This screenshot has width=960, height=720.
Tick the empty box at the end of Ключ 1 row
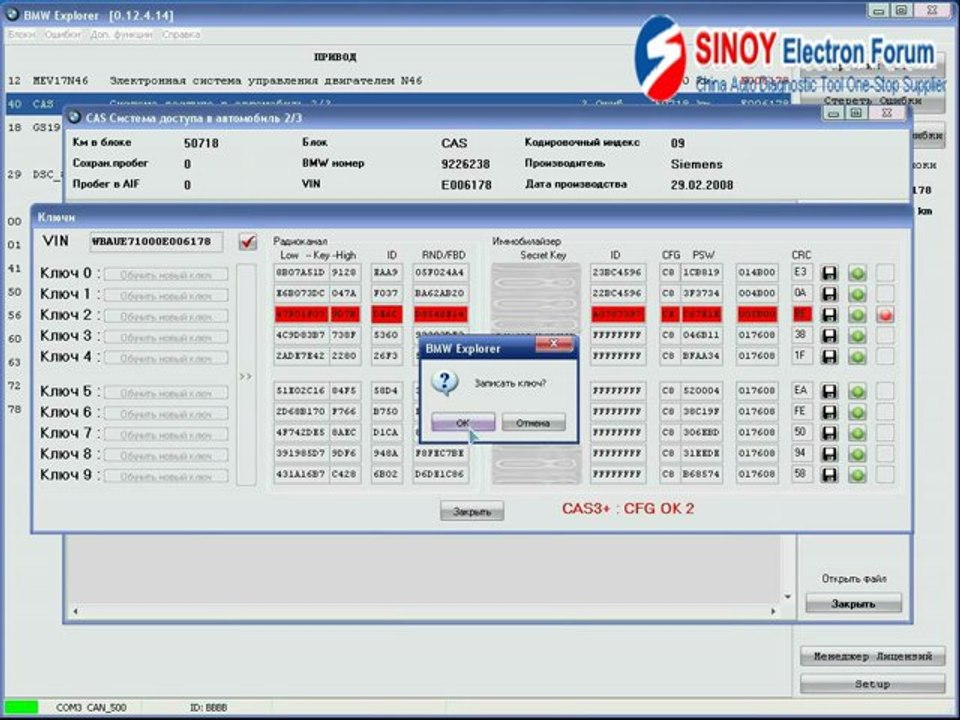point(885,294)
